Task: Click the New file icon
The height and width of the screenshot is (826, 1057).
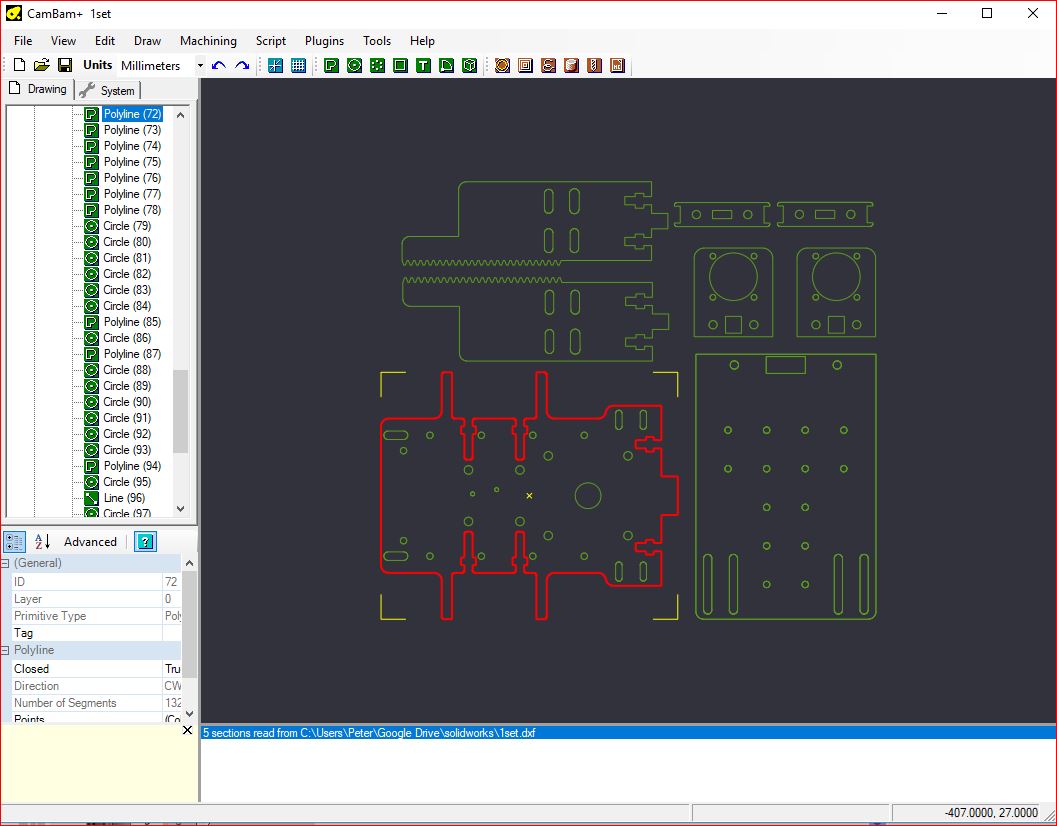Action: click(x=19, y=65)
